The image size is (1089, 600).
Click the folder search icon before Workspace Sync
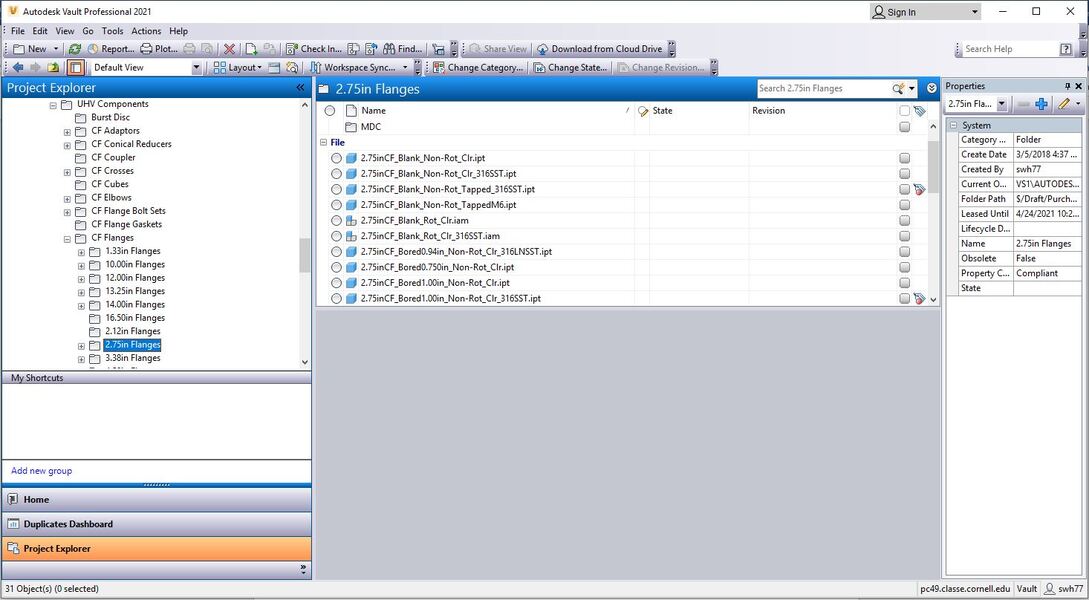(x=292, y=67)
